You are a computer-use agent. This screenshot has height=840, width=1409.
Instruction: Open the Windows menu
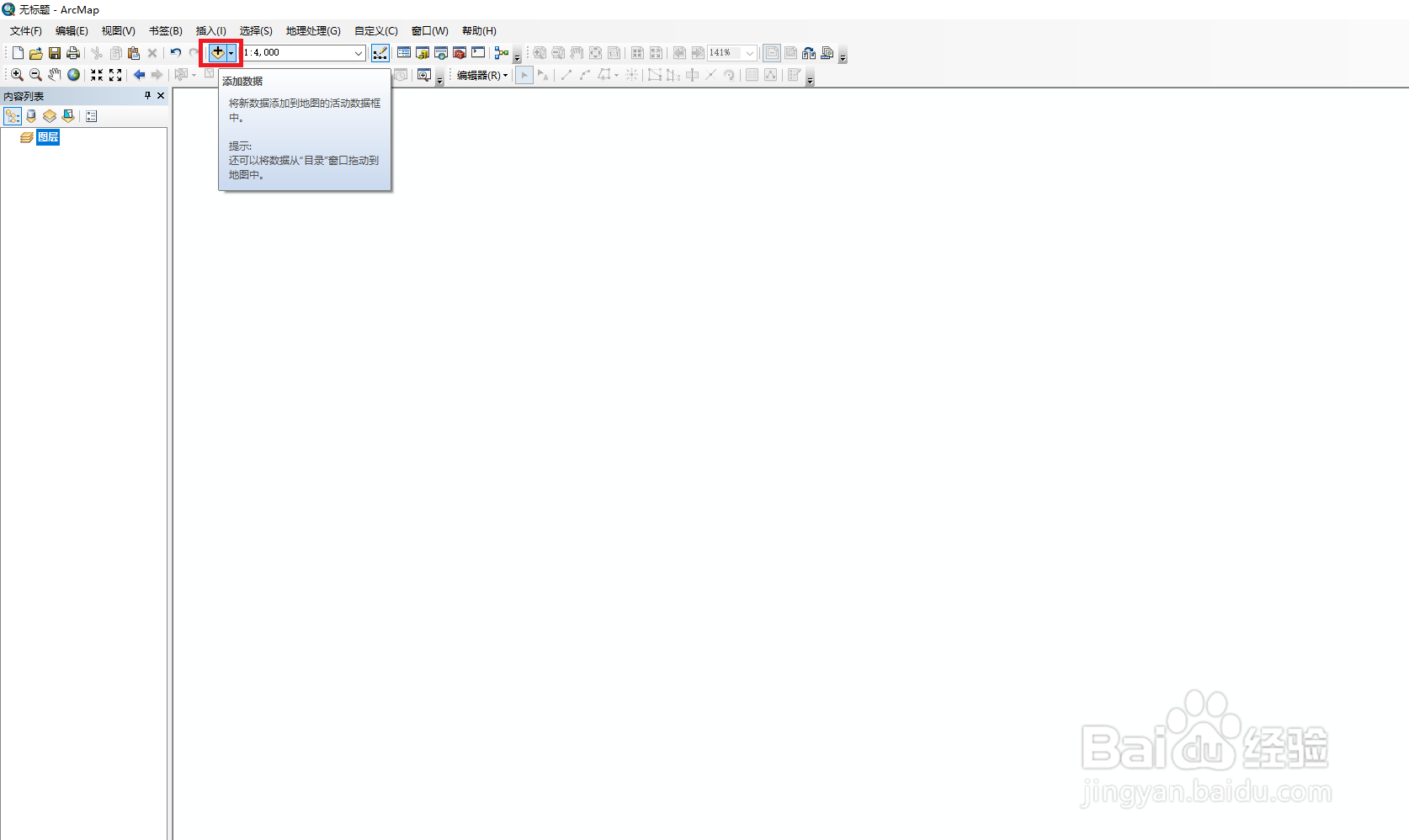pyautogui.click(x=430, y=31)
